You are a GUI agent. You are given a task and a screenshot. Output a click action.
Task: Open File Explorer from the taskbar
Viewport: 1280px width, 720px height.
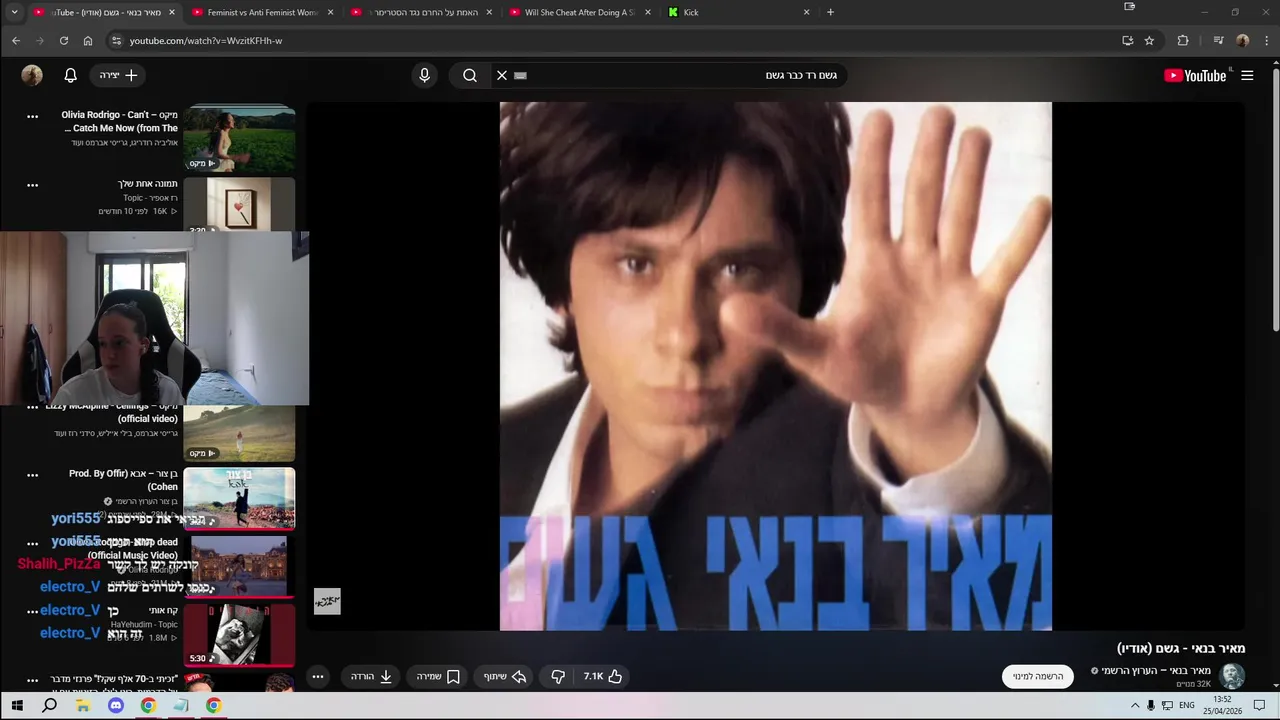pos(82,705)
